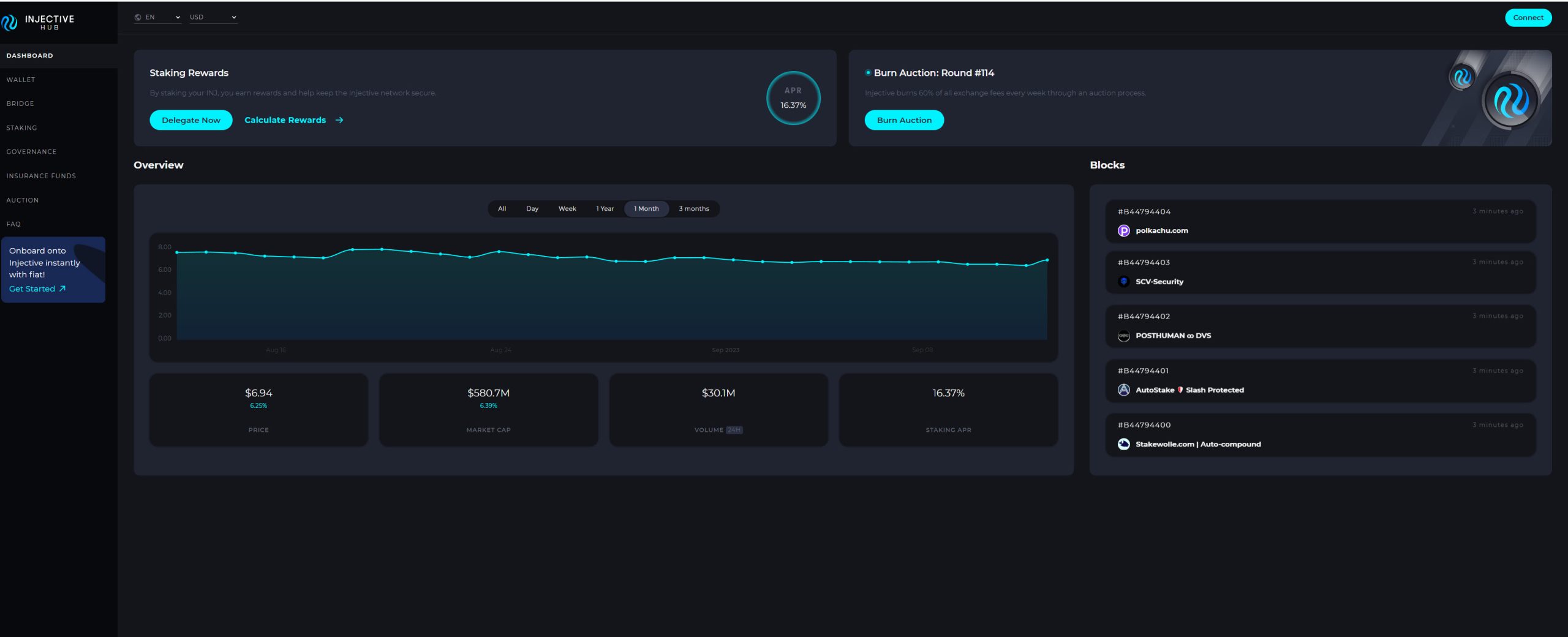Click the polkachu.com validator icon
The height and width of the screenshot is (637, 1568).
1123,231
